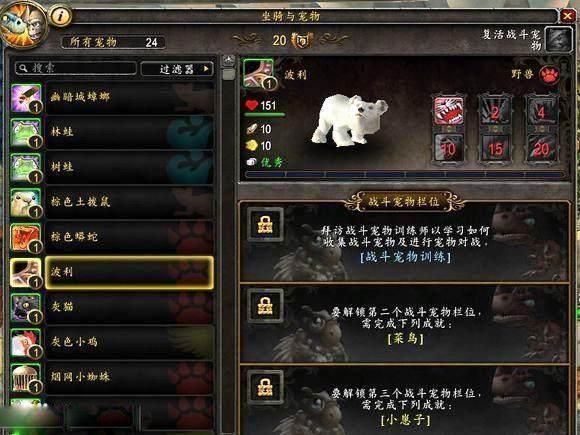Open the 战斗宠物训练 link
Screen dimensions: 580x435
click(x=405, y=257)
